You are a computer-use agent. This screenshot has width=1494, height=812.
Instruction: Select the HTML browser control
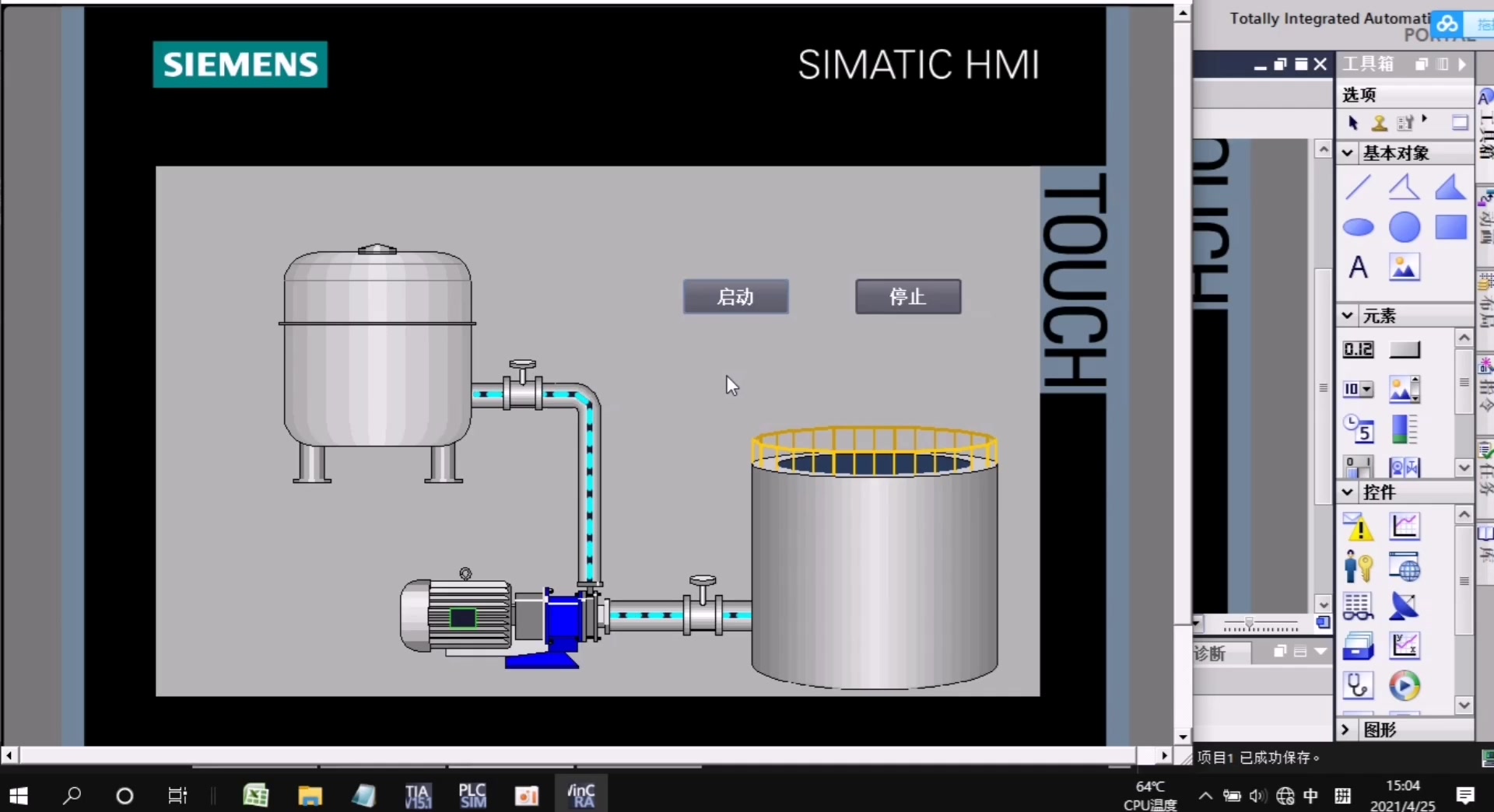click(1405, 566)
